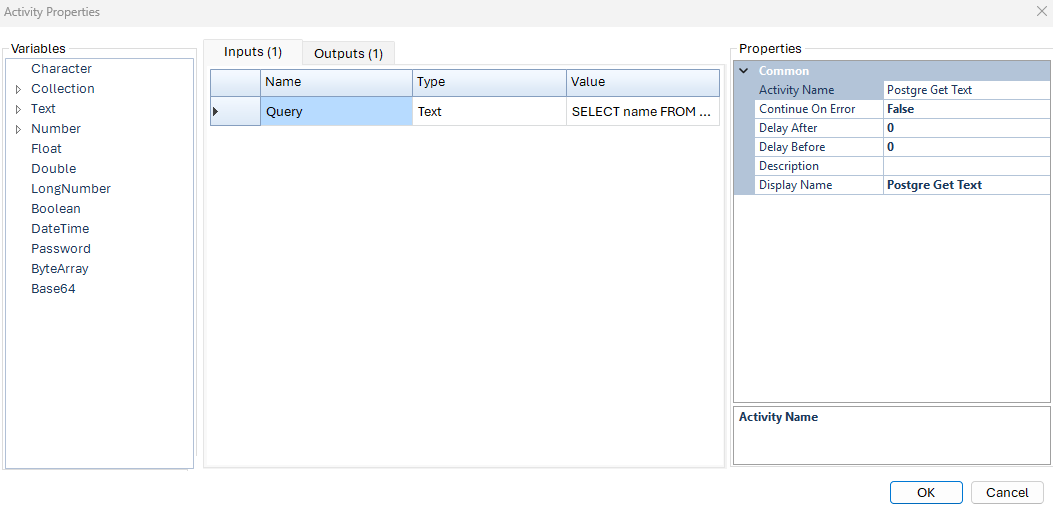The image size is (1053, 511).
Task: Click the Cancel button
Action: pos(1007,492)
